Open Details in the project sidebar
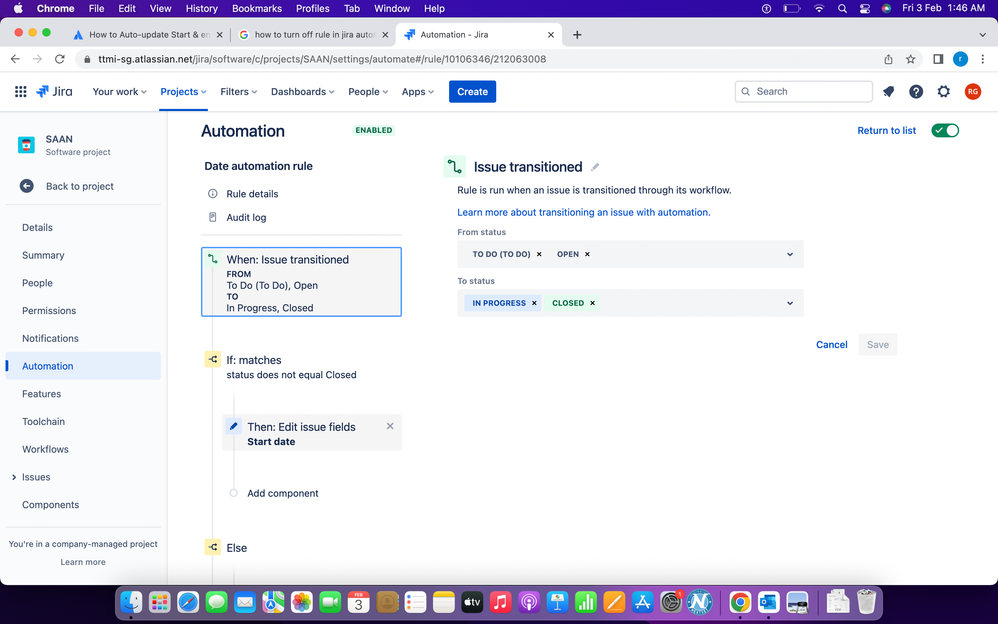This screenshot has height=624, width=998. click(37, 227)
